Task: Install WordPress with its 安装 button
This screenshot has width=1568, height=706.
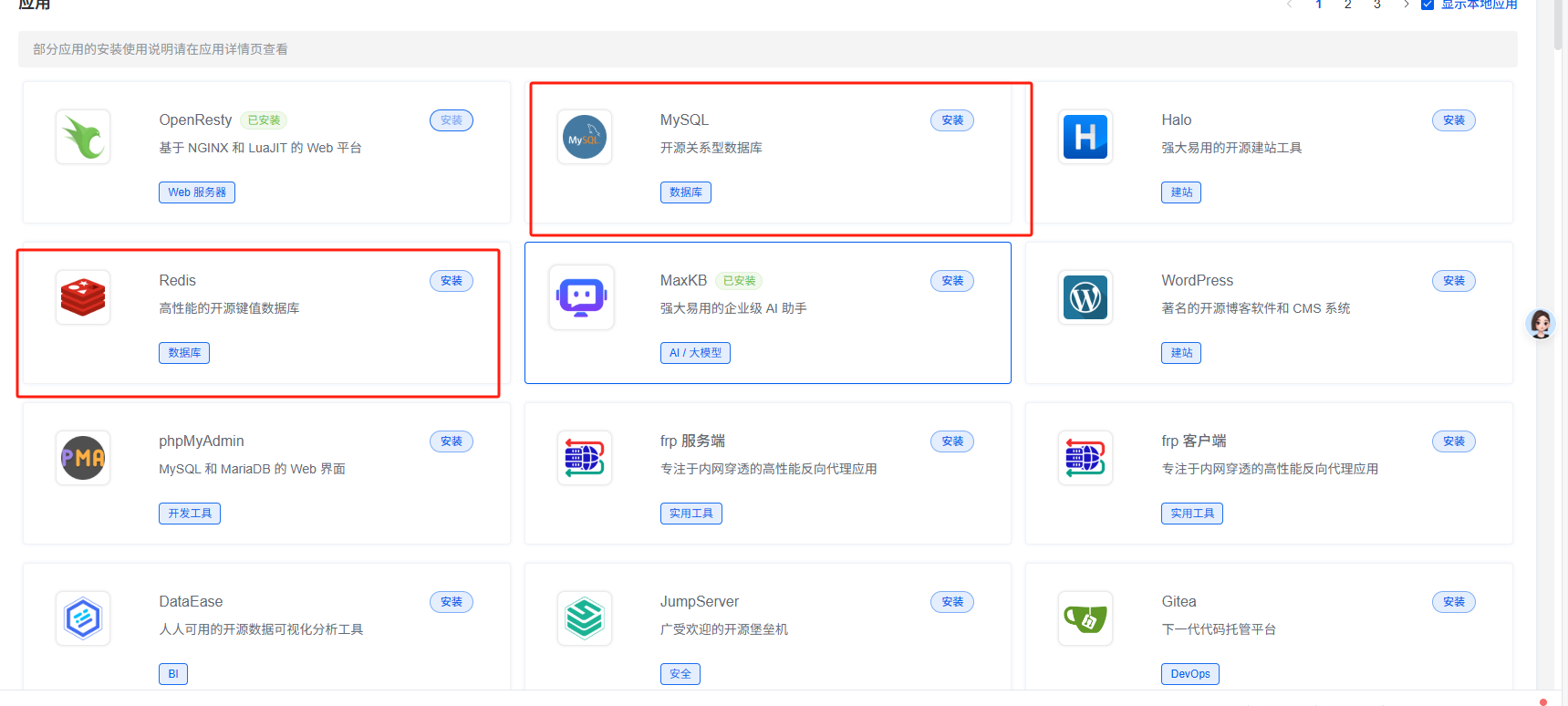Action: (x=1454, y=281)
